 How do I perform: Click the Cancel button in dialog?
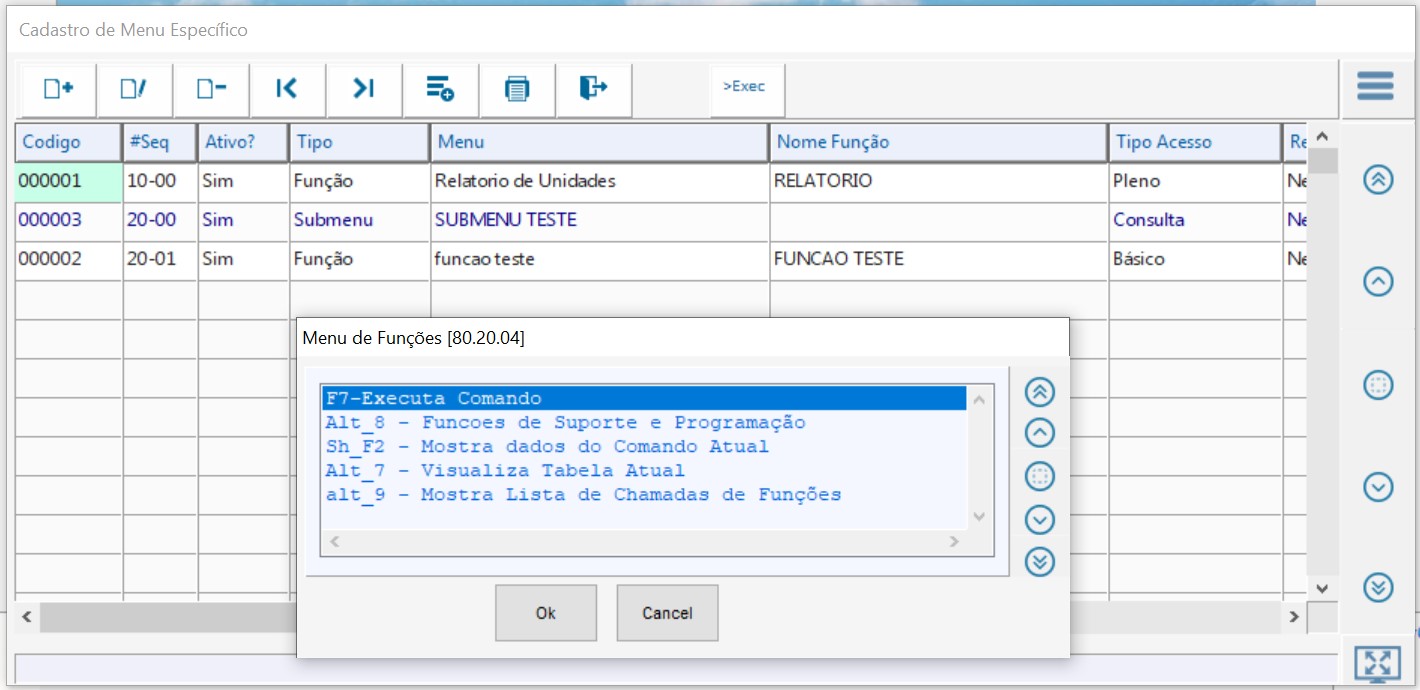click(x=667, y=613)
